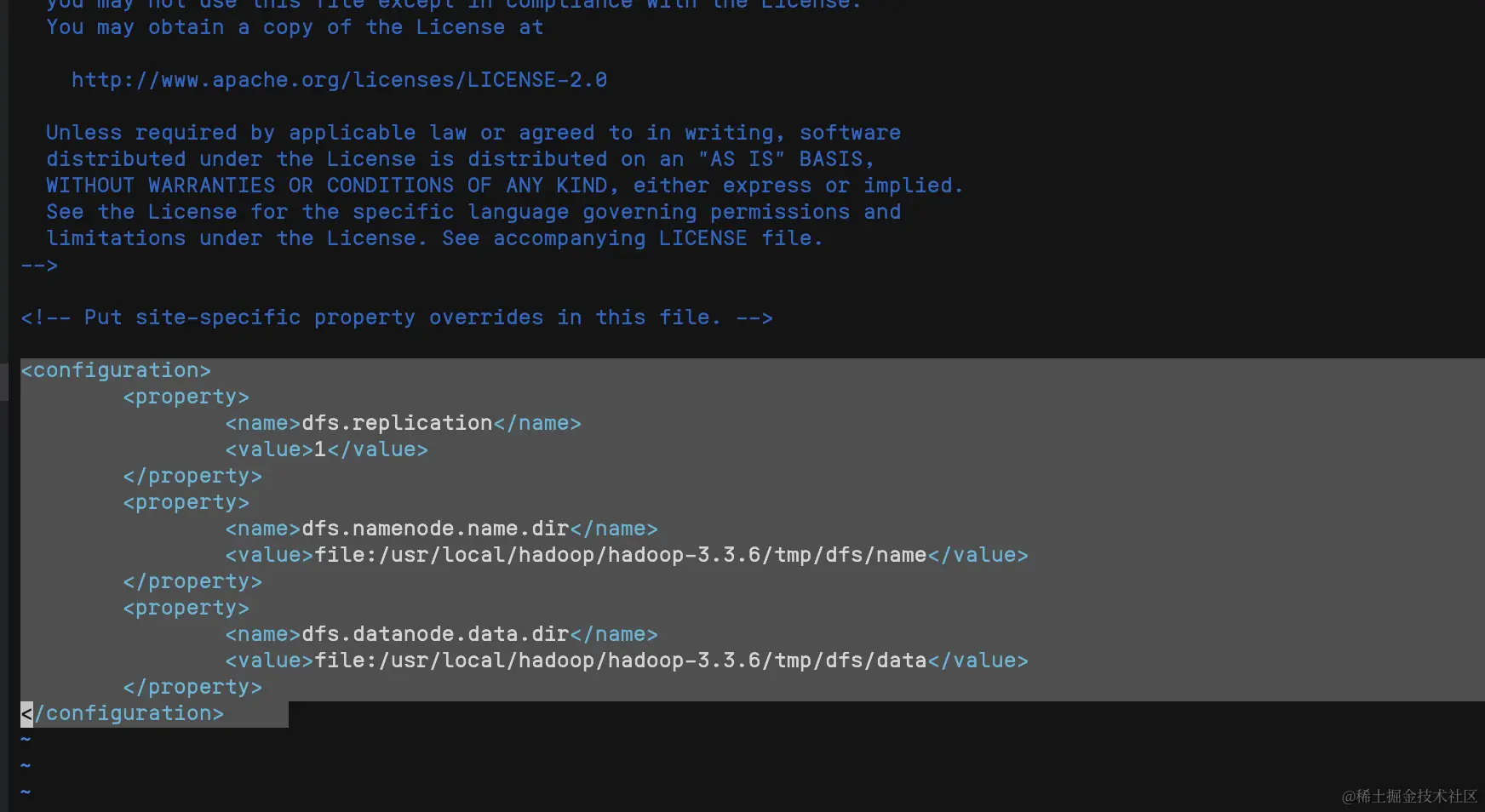Place cursor on dfs.replication property name
This screenshot has width=1485, height=812.
pos(397,423)
